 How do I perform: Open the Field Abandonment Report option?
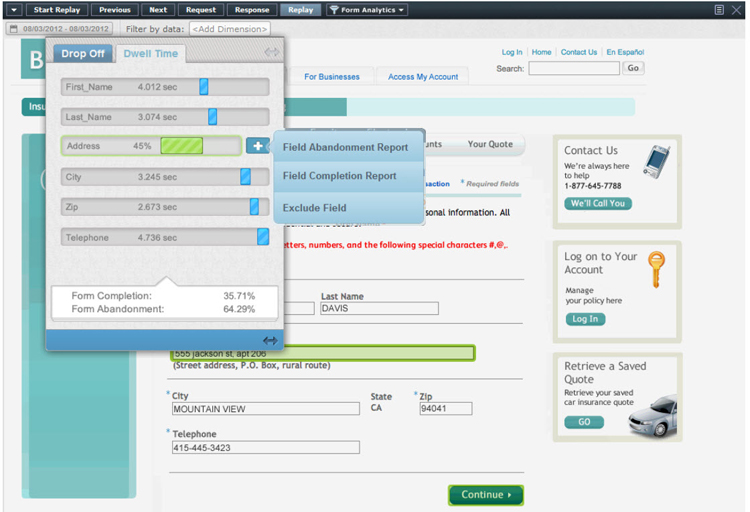345,147
